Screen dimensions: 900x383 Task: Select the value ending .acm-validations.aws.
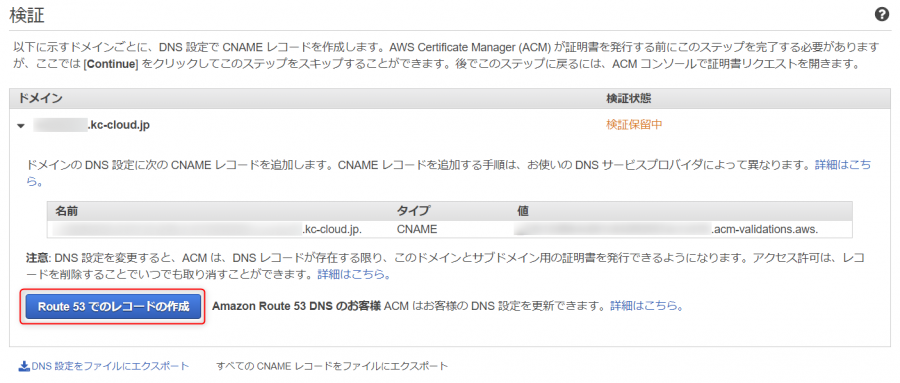tap(666, 229)
